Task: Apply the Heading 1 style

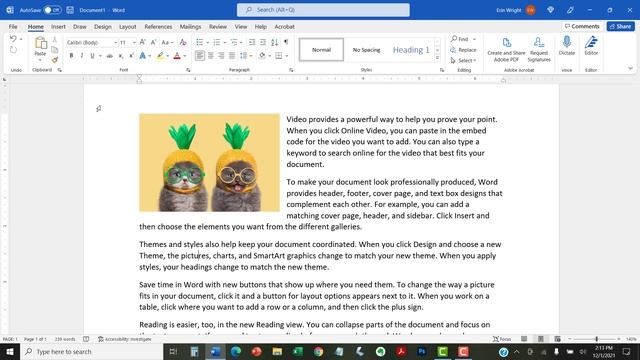Action: pos(411,50)
